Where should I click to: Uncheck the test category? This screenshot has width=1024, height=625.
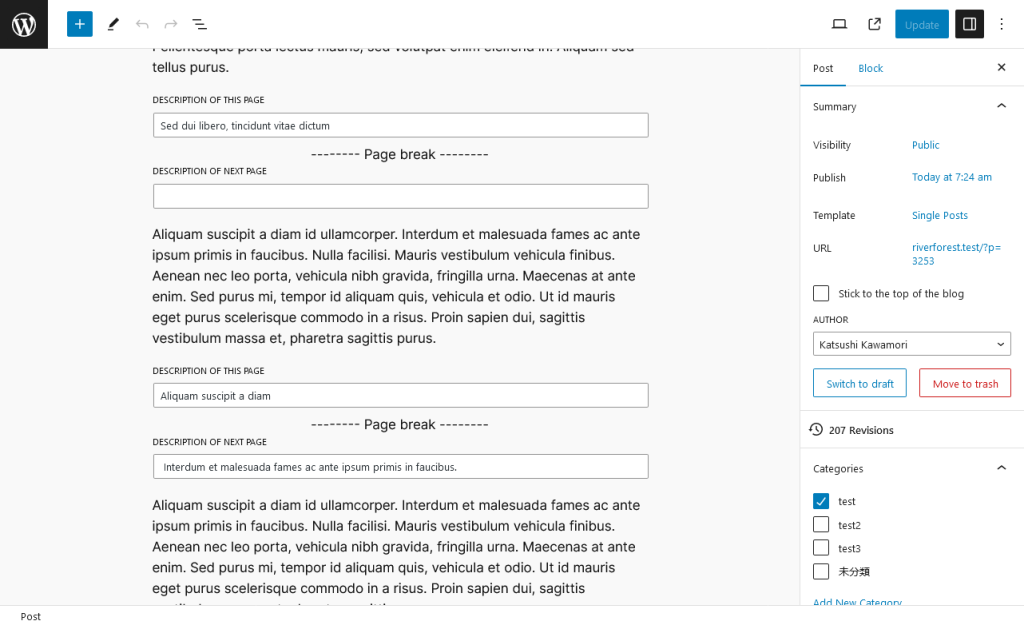click(821, 501)
